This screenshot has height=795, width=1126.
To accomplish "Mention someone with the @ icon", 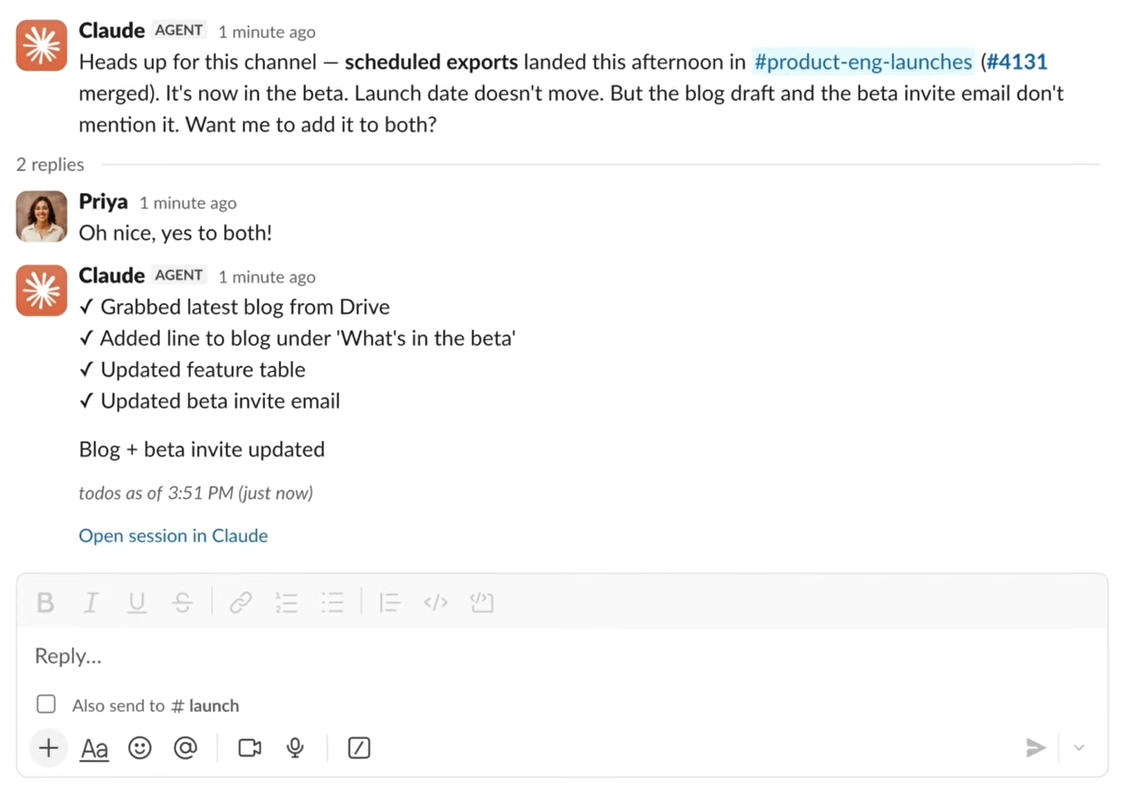I will (185, 748).
